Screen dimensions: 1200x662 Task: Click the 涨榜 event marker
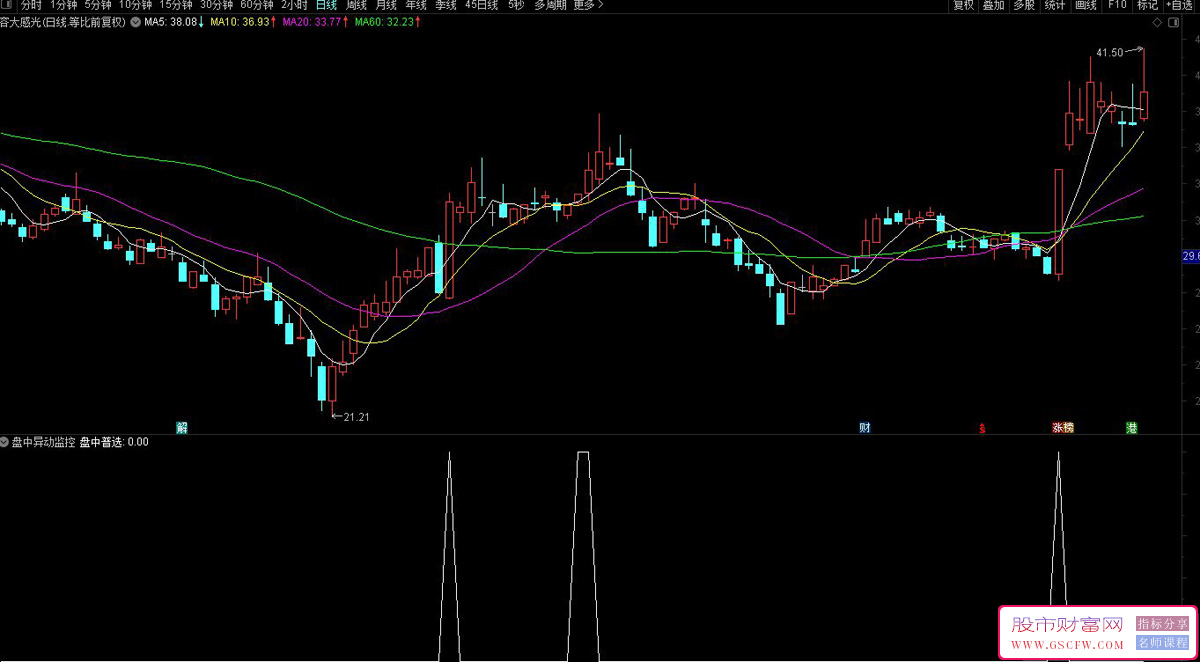coord(1063,428)
